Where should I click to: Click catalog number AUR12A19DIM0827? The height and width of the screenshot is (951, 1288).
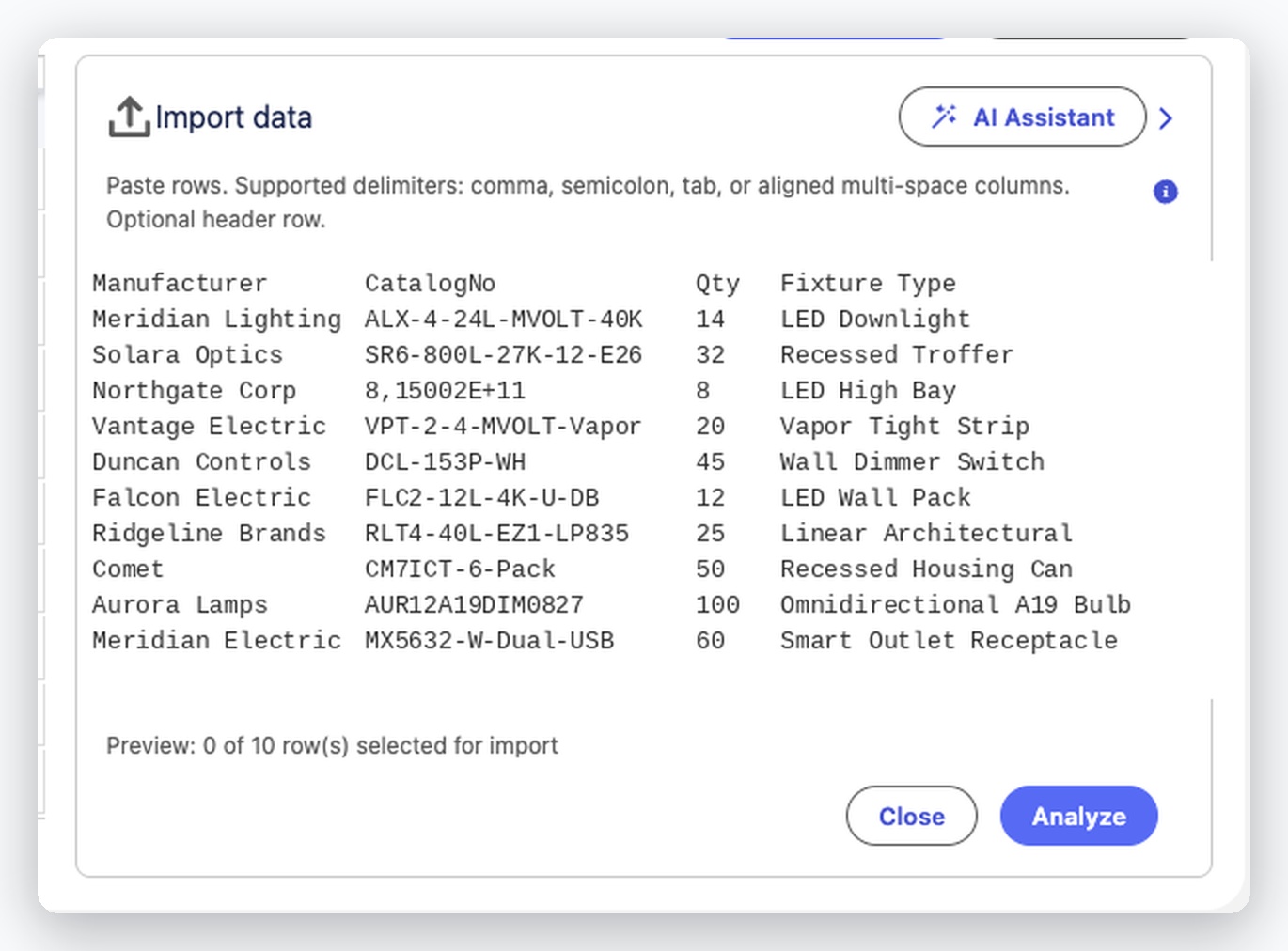click(x=474, y=604)
